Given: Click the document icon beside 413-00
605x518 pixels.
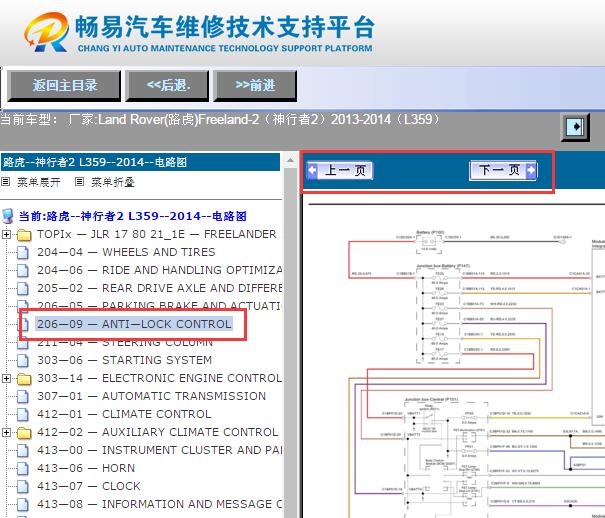Looking at the screenshot, I should point(23,451).
